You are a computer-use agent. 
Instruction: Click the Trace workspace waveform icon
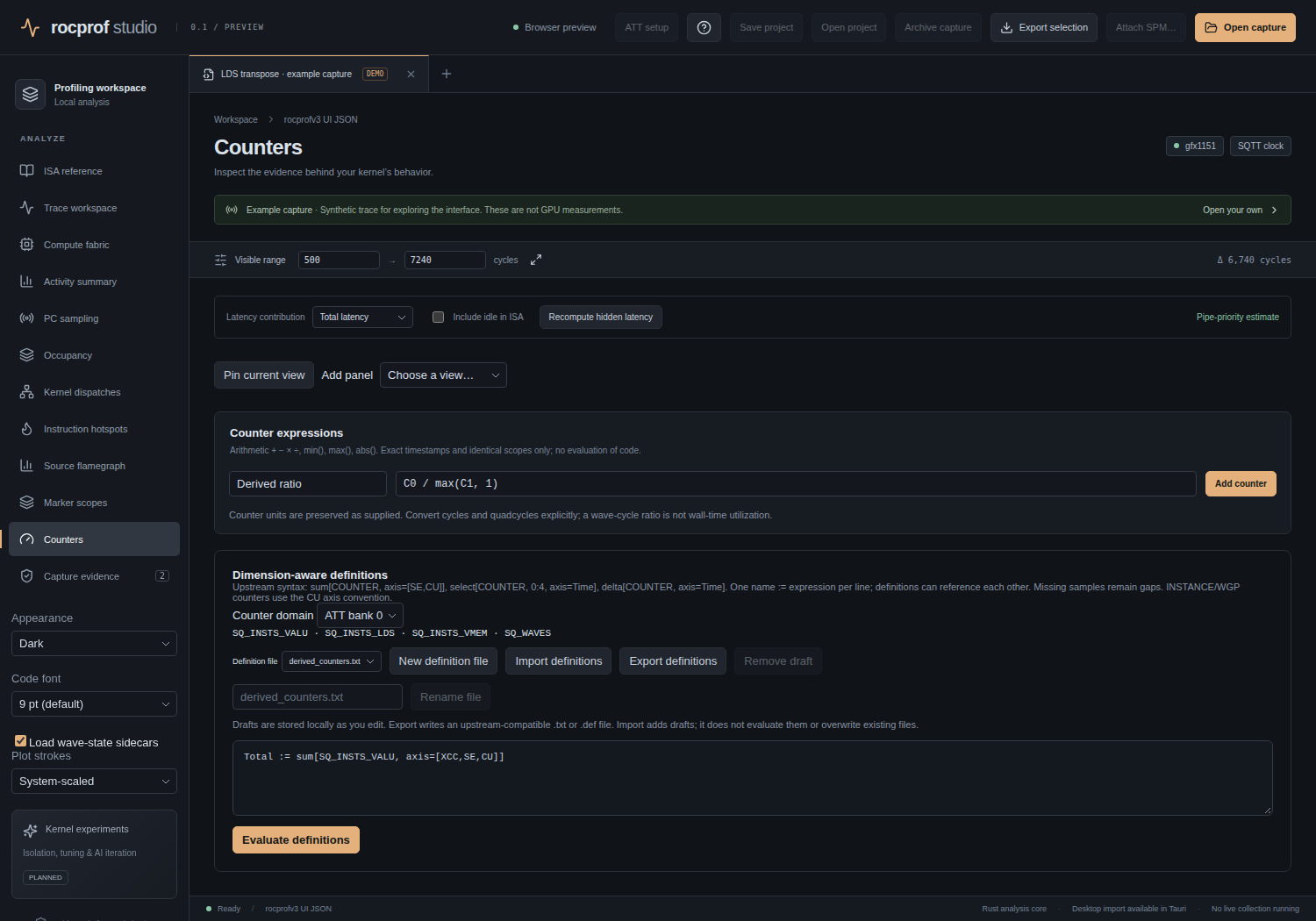point(27,208)
